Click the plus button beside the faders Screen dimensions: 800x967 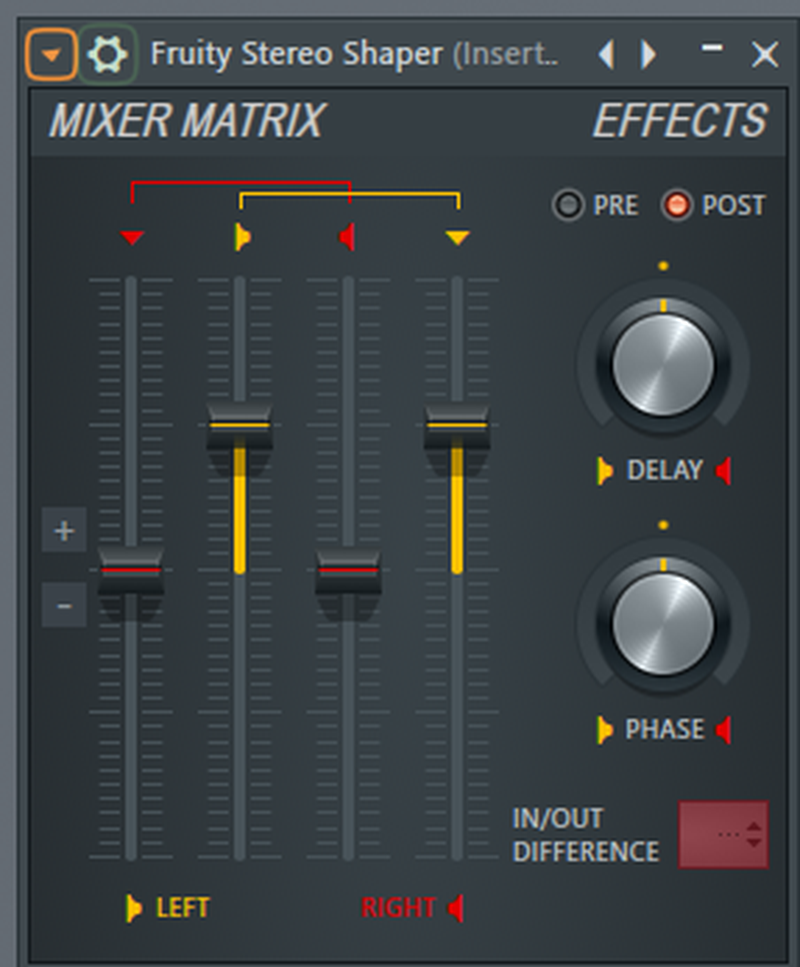(x=64, y=530)
